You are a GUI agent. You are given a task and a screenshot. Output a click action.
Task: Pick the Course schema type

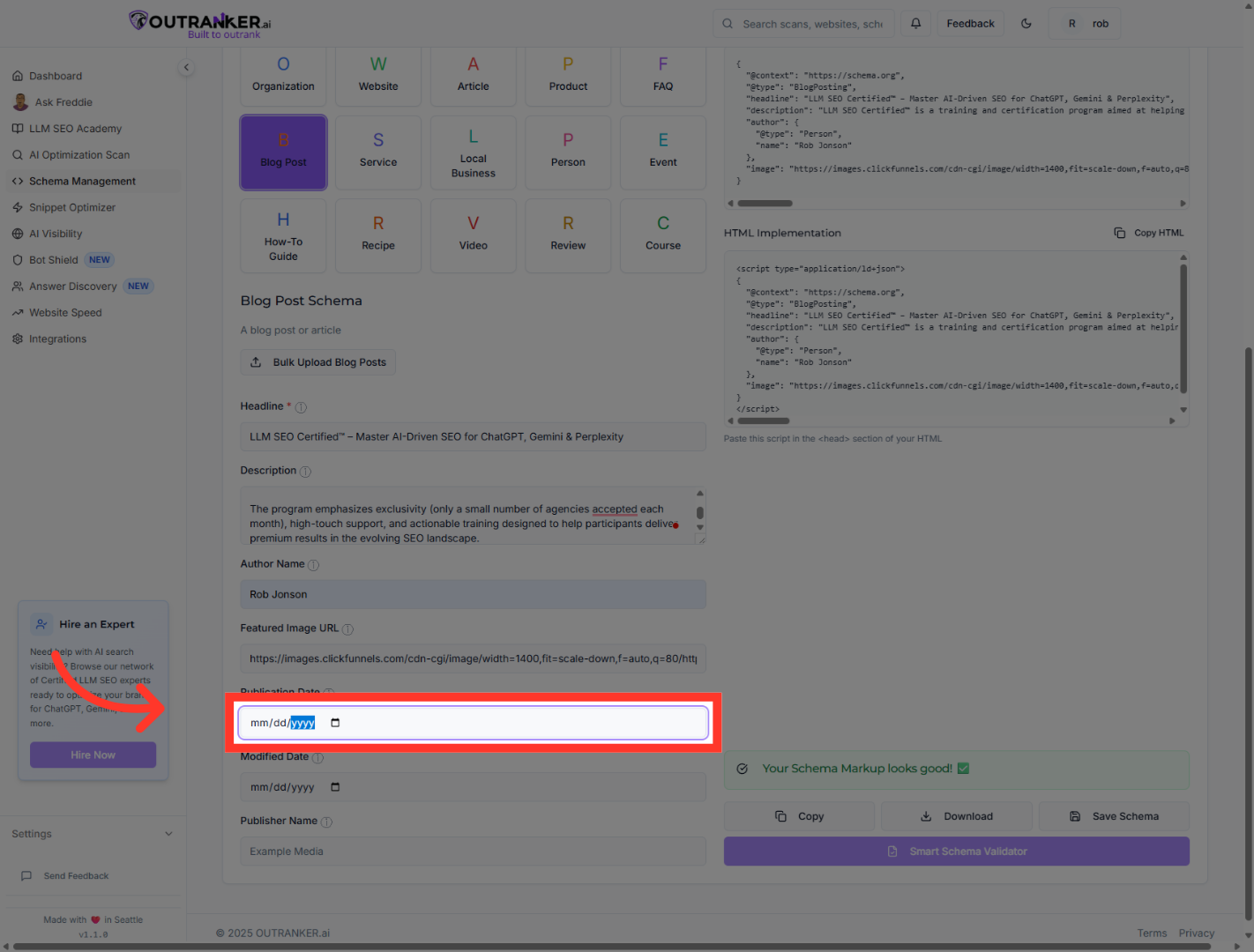click(x=663, y=236)
